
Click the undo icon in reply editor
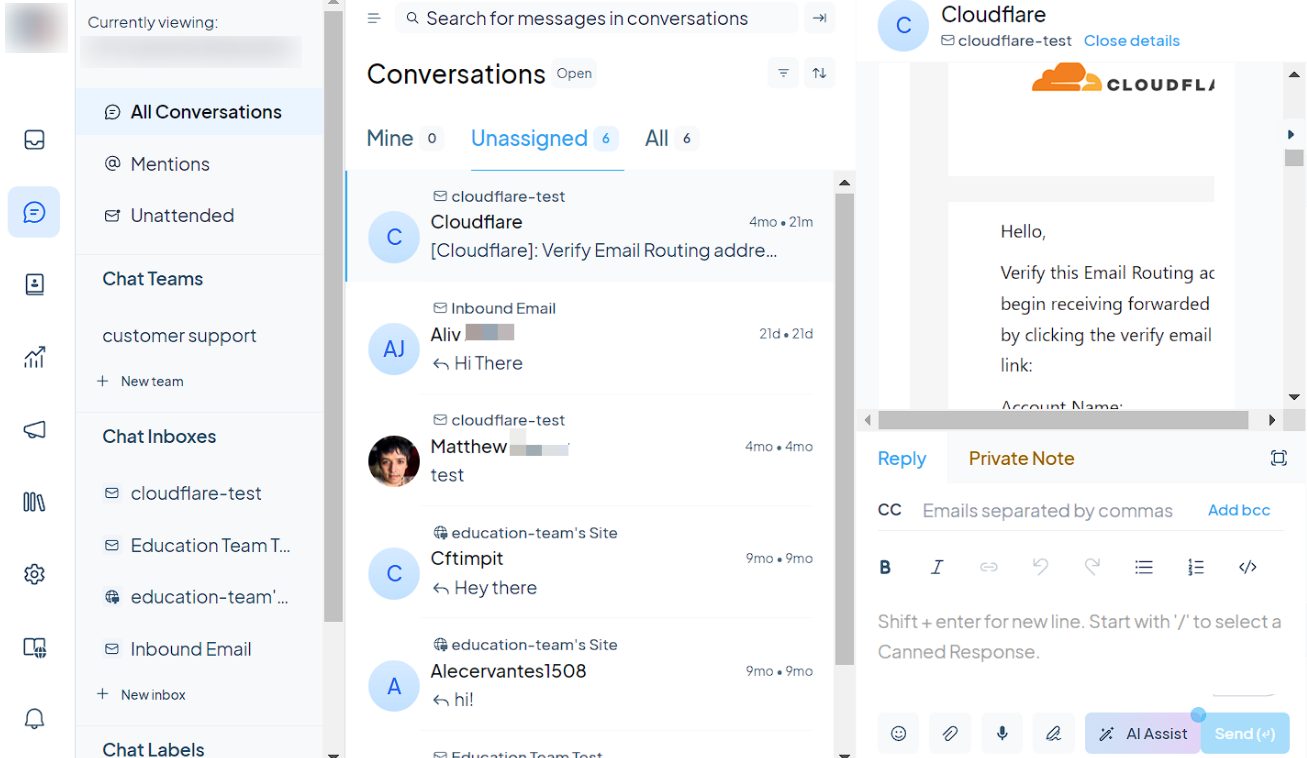[x=1040, y=567]
